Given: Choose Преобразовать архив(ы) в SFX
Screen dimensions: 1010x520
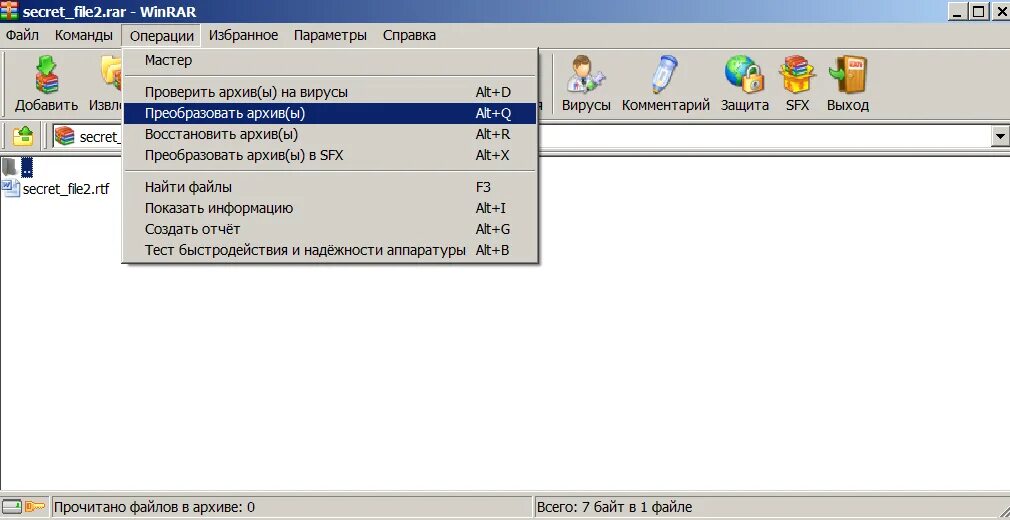Looking at the screenshot, I should [330, 155].
